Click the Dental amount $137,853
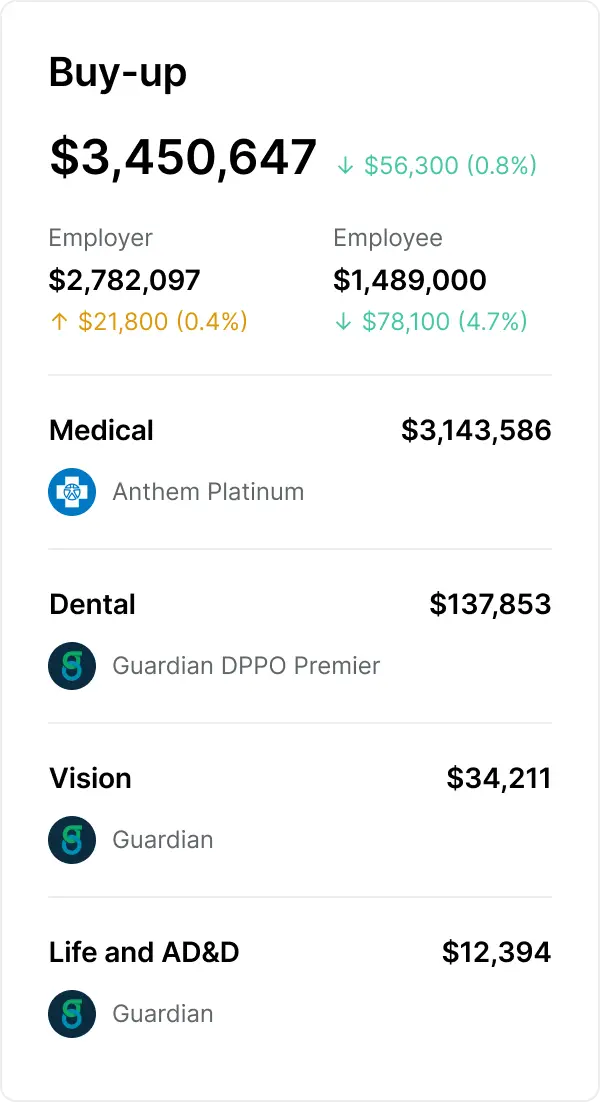Viewport: 600px width, 1102px height. pos(490,604)
